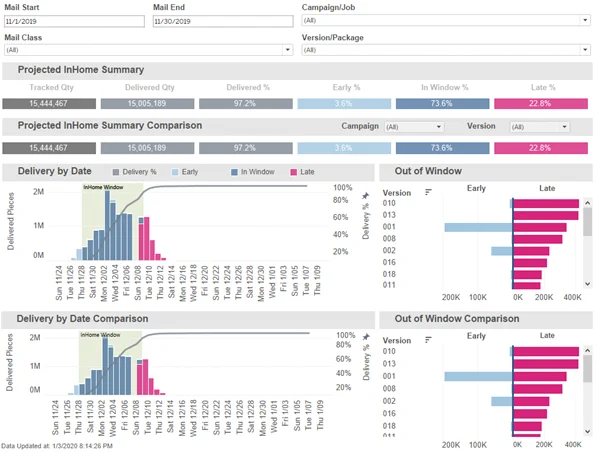This screenshot has height=453, width=598.
Task: Click the Mail End date field
Action: pos(223,21)
